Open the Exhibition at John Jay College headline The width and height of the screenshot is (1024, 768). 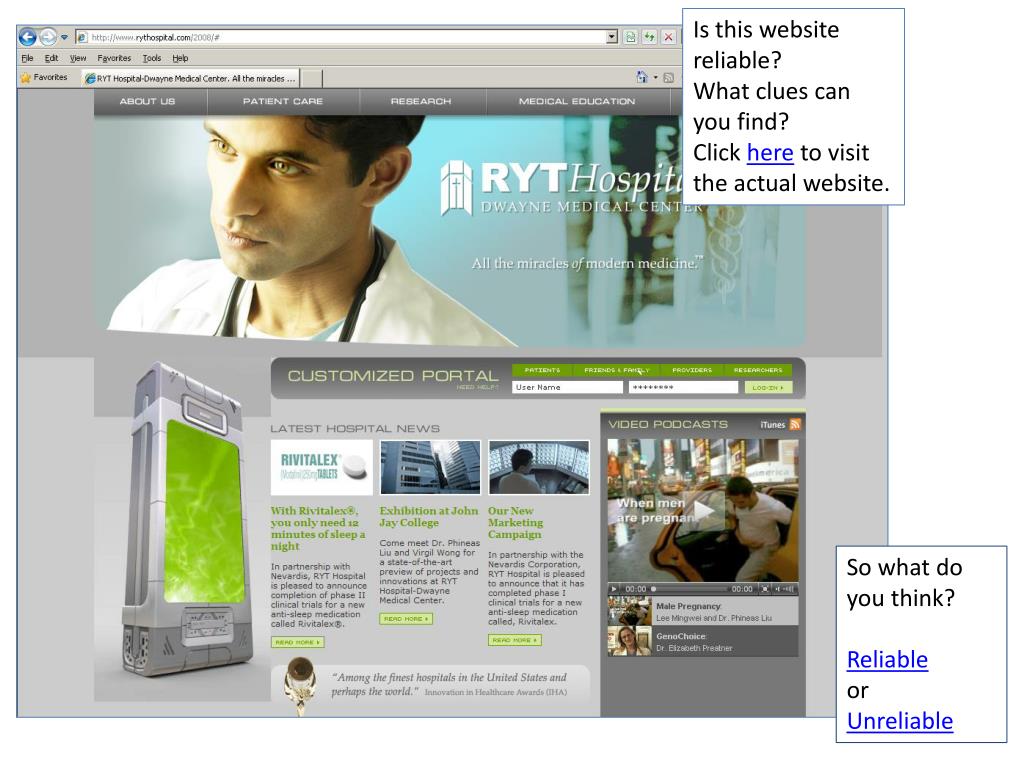coord(428,517)
